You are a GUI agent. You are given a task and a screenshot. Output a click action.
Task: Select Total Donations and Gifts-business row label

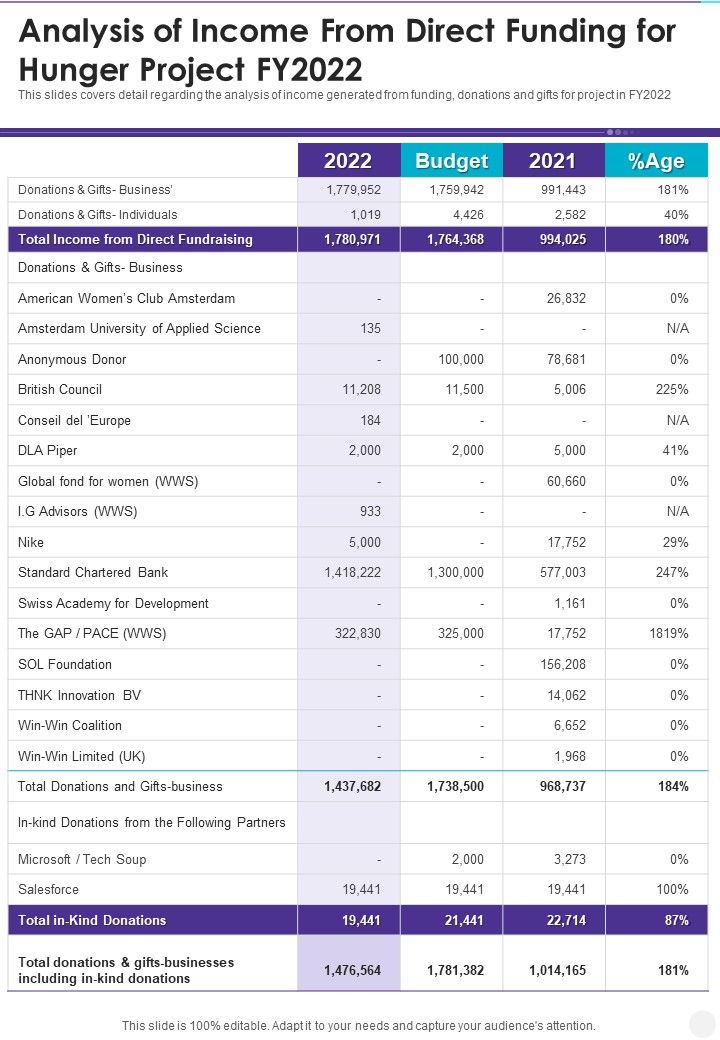point(120,787)
